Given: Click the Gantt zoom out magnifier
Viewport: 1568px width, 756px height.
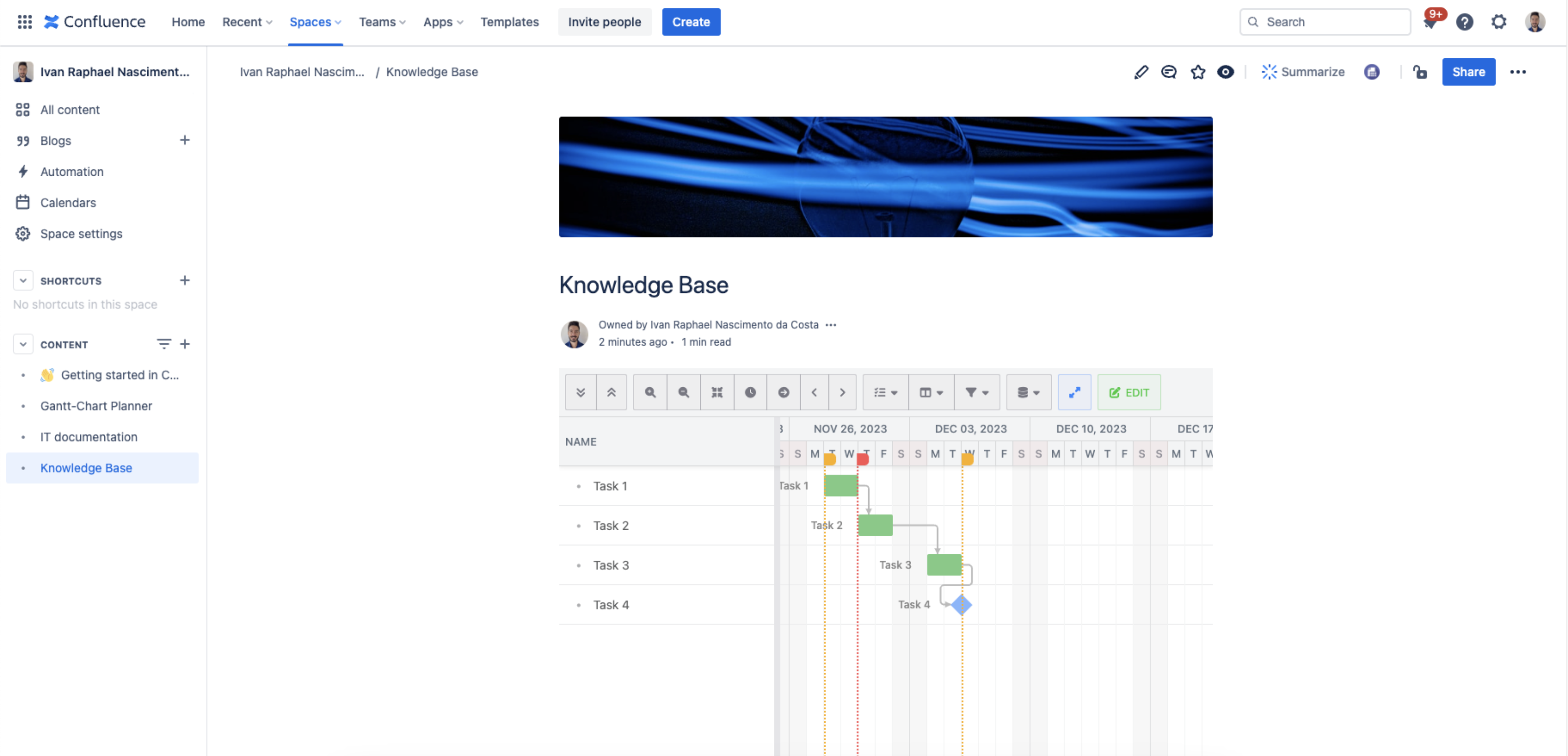Looking at the screenshot, I should coord(684,392).
